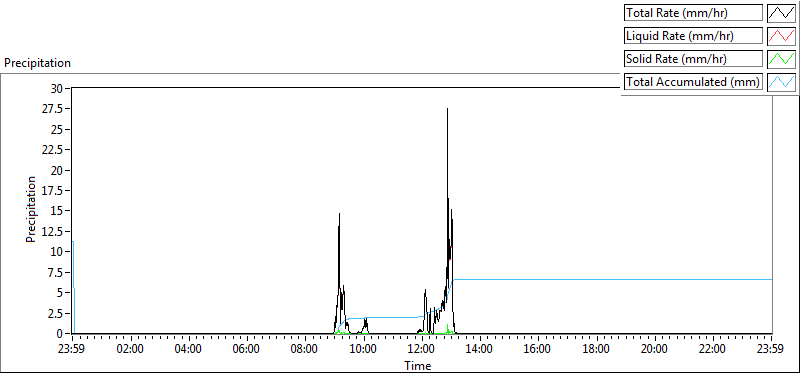800x373 pixels.
Task: Click the Time axis label
Action: point(418,365)
